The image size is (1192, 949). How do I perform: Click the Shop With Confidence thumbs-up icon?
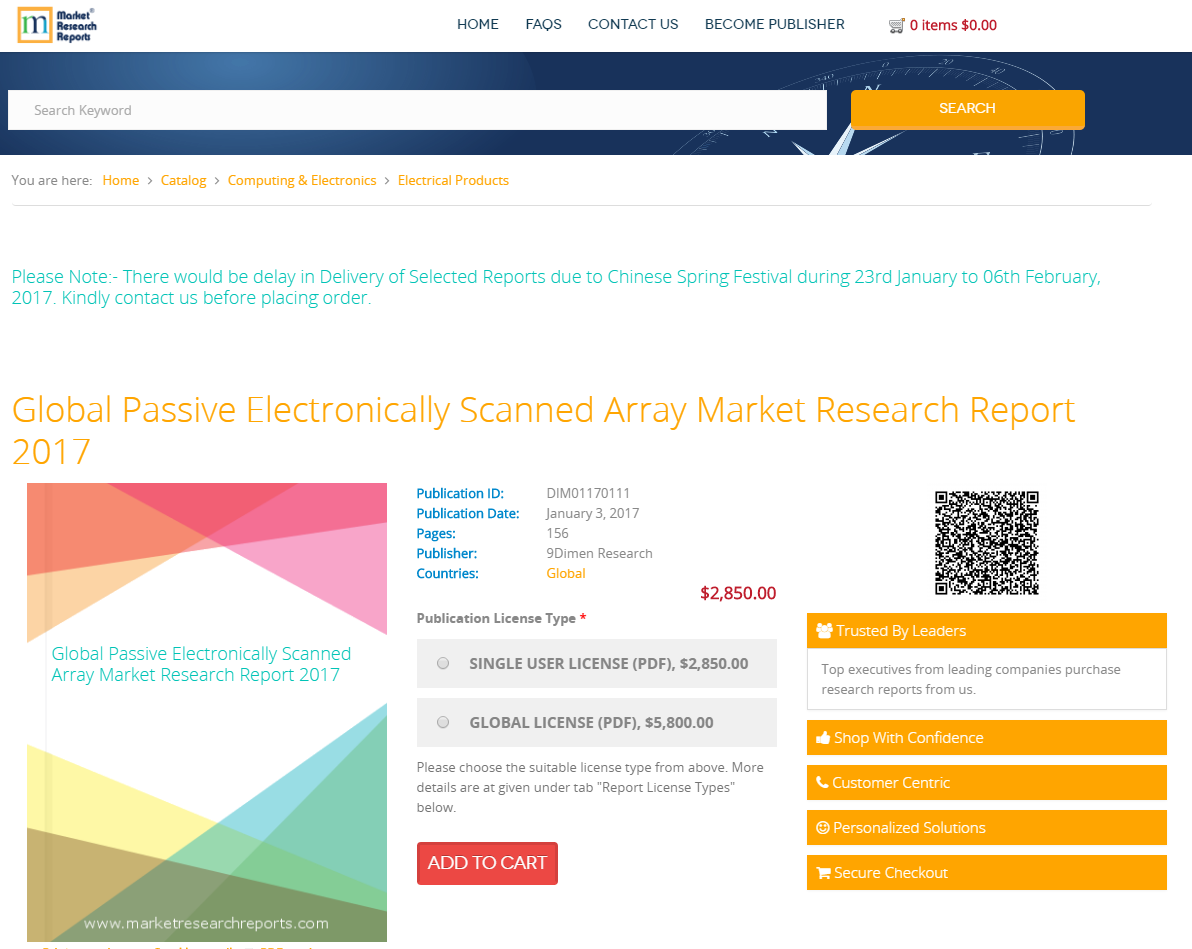click(x=823, y=738)
